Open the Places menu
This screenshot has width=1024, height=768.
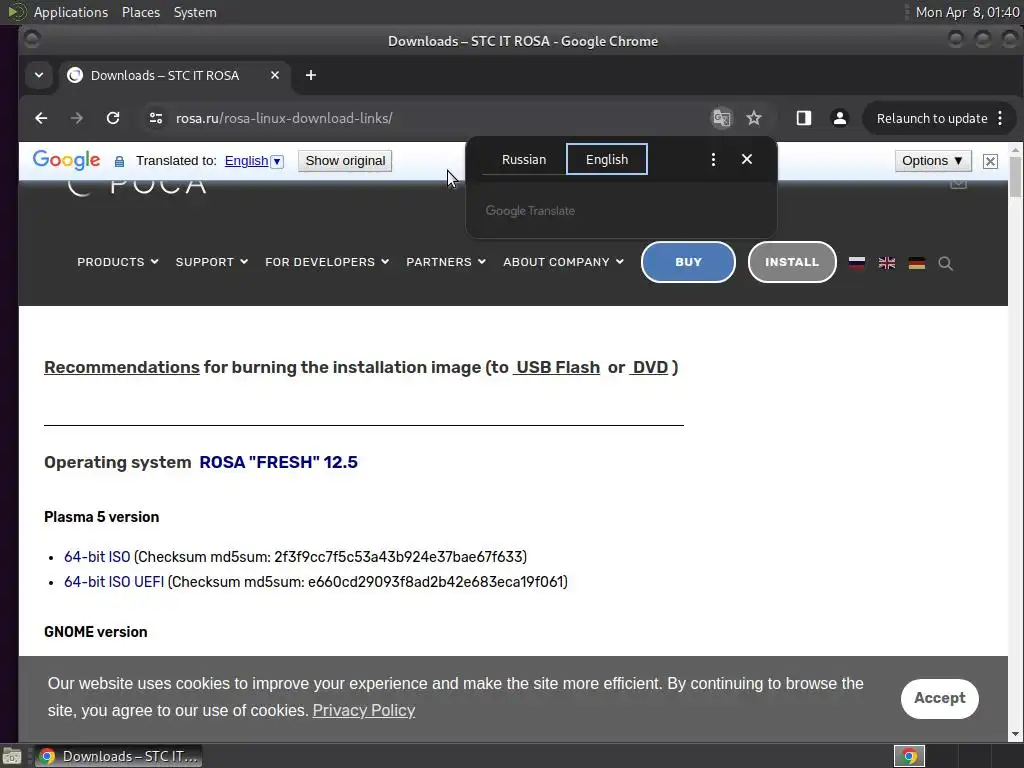tap(140, 12)
